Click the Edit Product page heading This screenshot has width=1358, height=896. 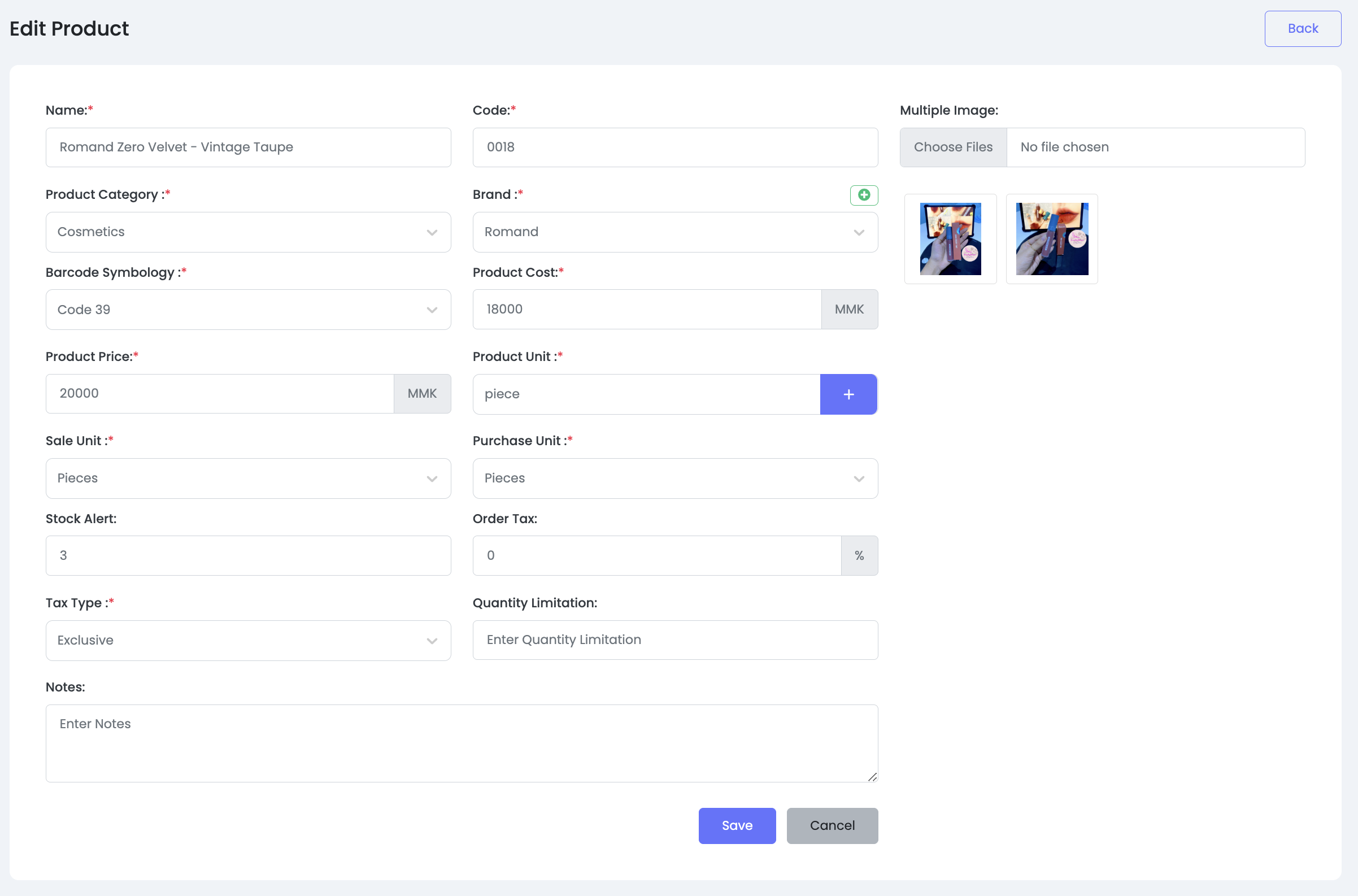[69, 29]
